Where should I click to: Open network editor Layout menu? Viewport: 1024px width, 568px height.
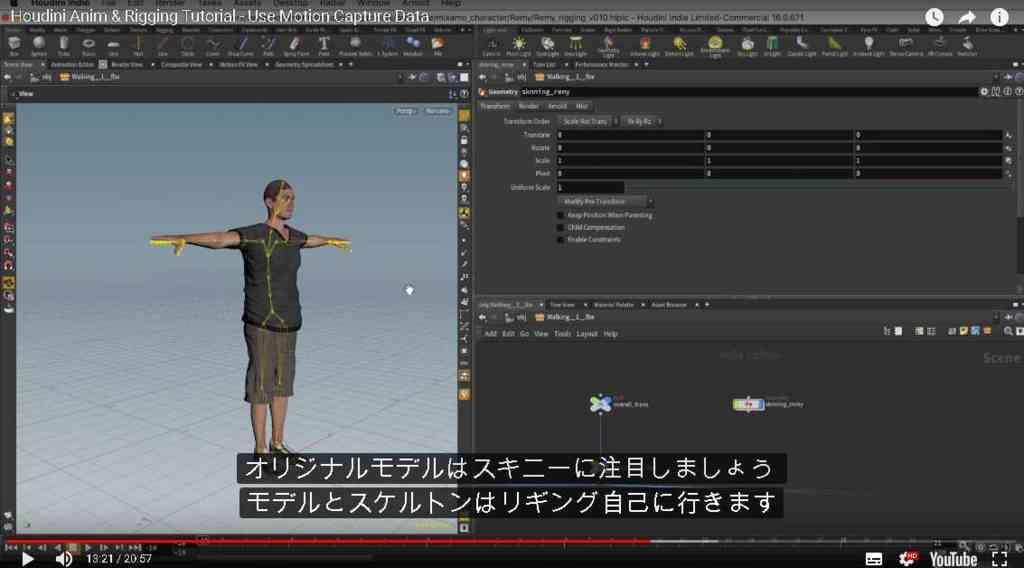[x=586, y=334]
